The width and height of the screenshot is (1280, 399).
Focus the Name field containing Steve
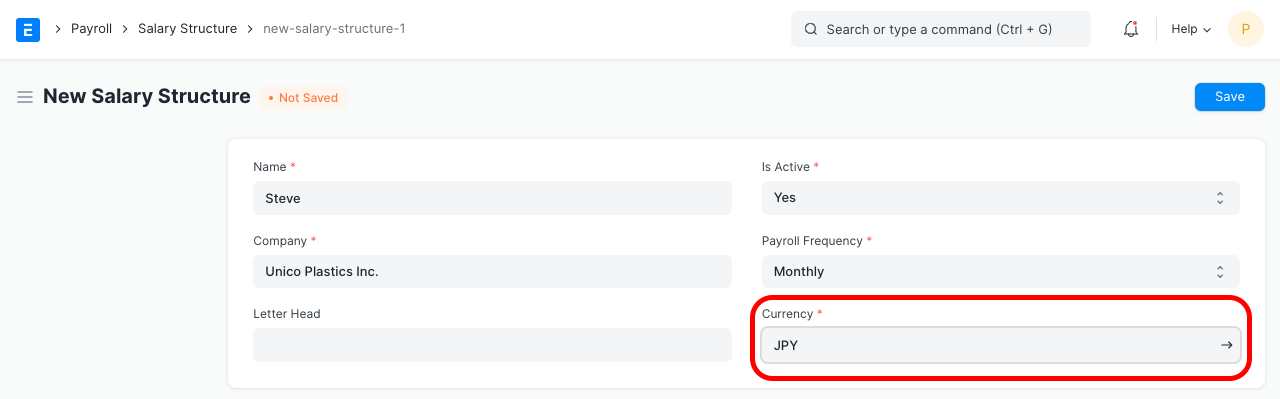click(492, 198)
